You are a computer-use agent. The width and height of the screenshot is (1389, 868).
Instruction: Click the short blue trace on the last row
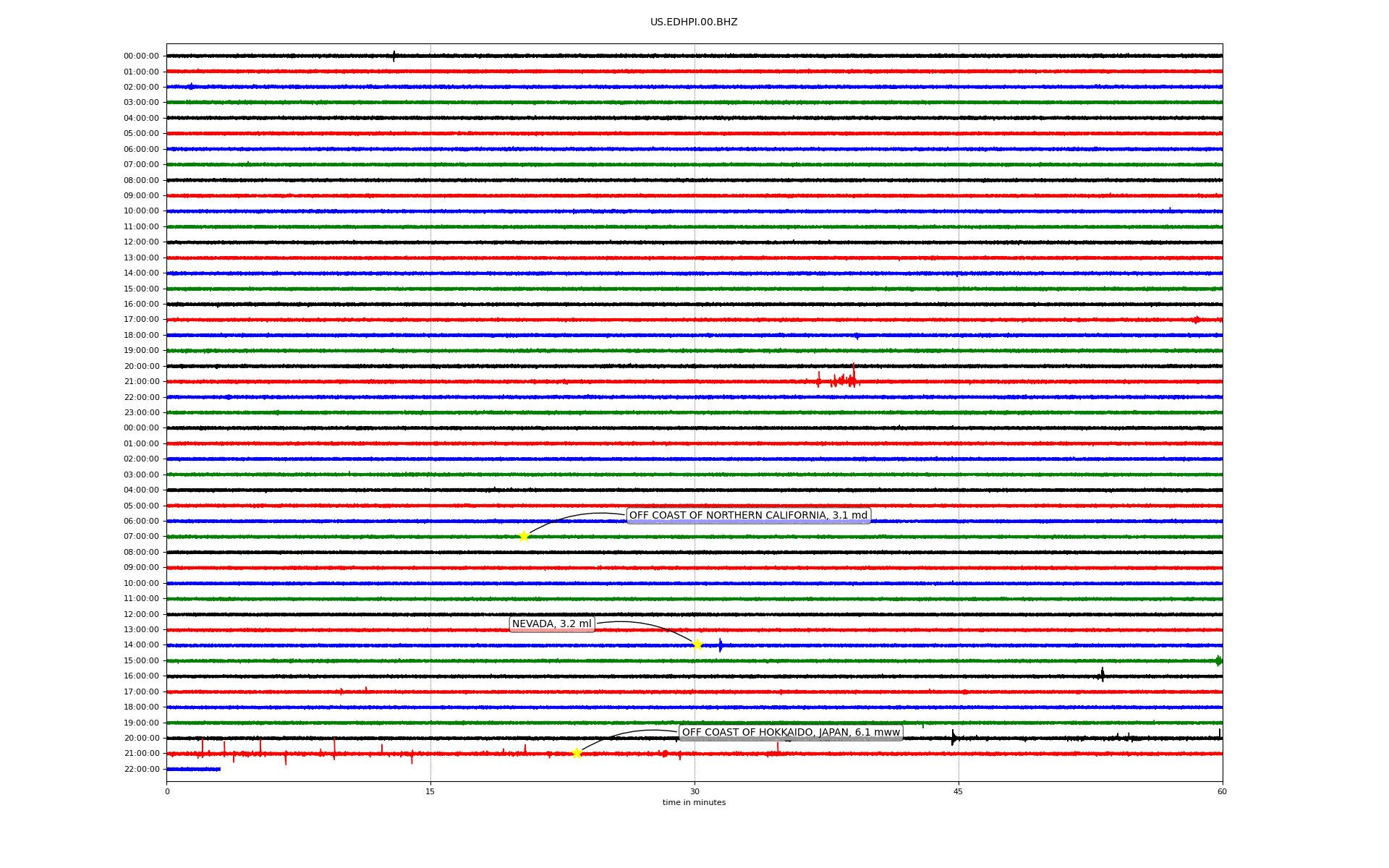193,769
